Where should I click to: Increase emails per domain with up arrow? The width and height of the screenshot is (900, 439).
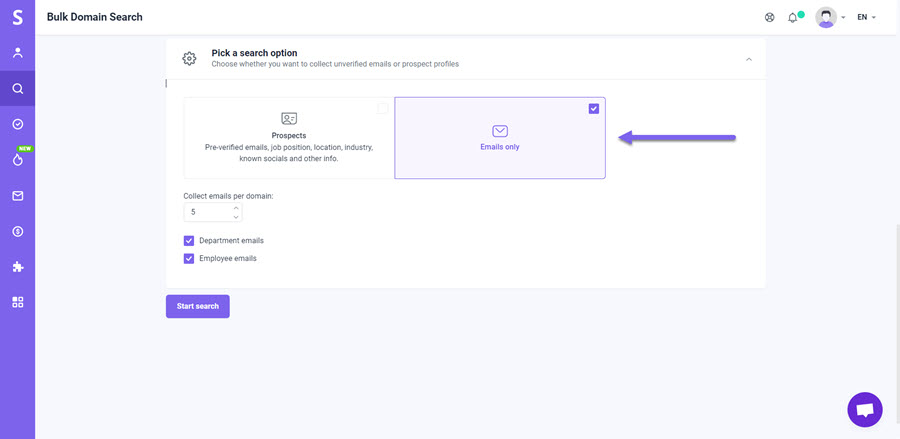click(x=236, y=207)
